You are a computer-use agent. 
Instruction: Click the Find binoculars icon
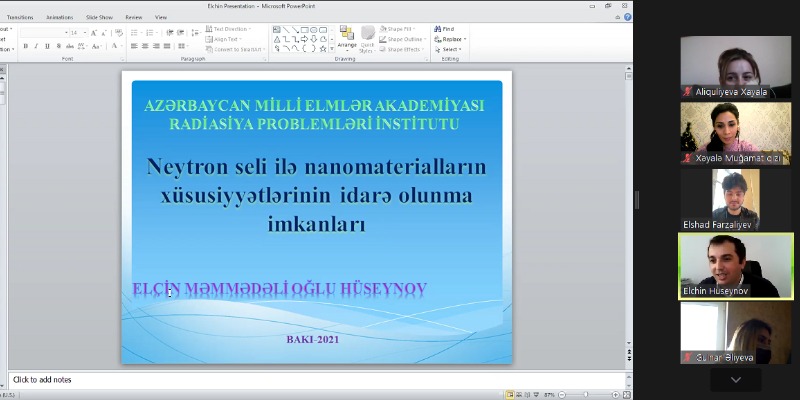tap(437, 30)
